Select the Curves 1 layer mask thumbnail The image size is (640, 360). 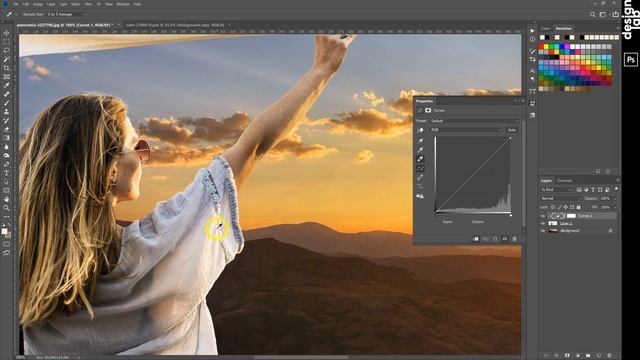[571, 216]
